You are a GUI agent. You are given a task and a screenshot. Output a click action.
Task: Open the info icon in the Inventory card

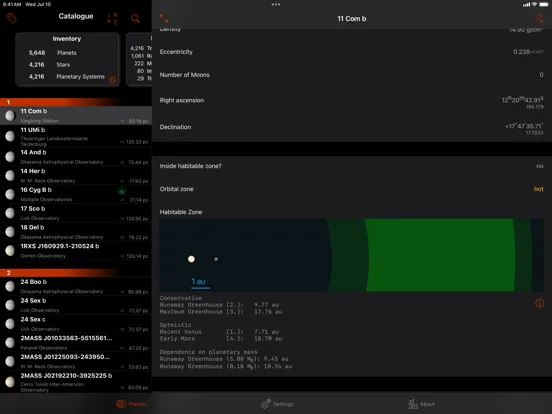pyautogui.click(x=113, y=80)
